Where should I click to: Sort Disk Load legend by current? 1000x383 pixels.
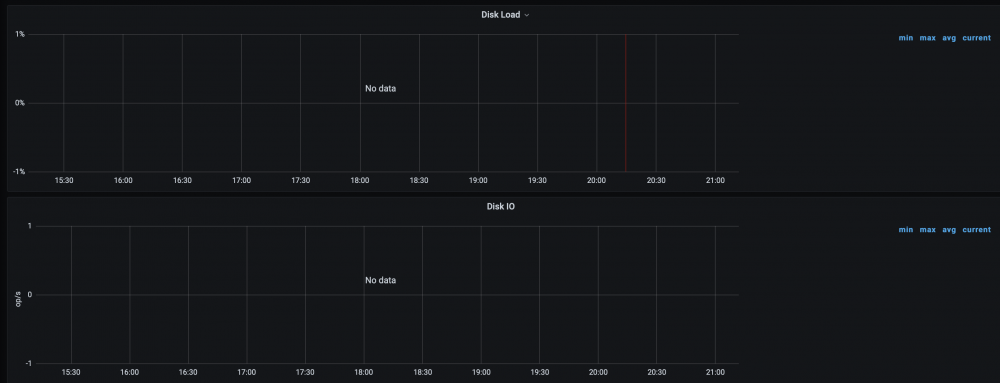[976, 38]
